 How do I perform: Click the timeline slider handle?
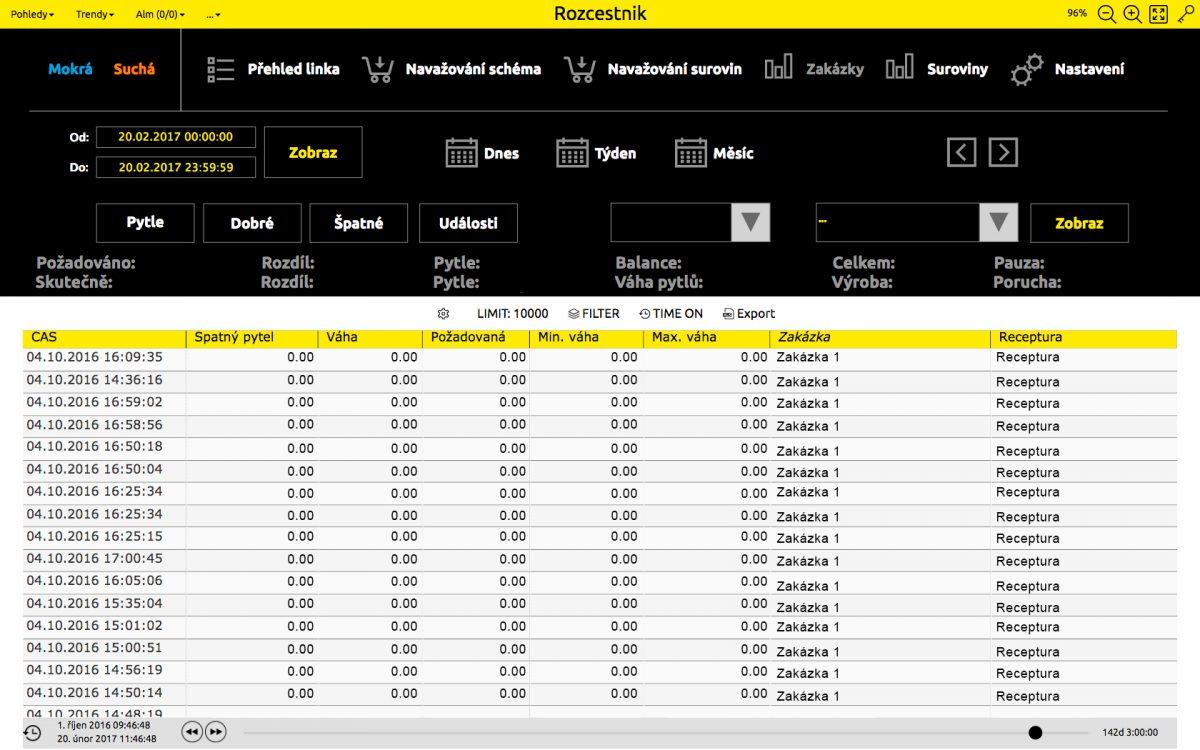1035,733
